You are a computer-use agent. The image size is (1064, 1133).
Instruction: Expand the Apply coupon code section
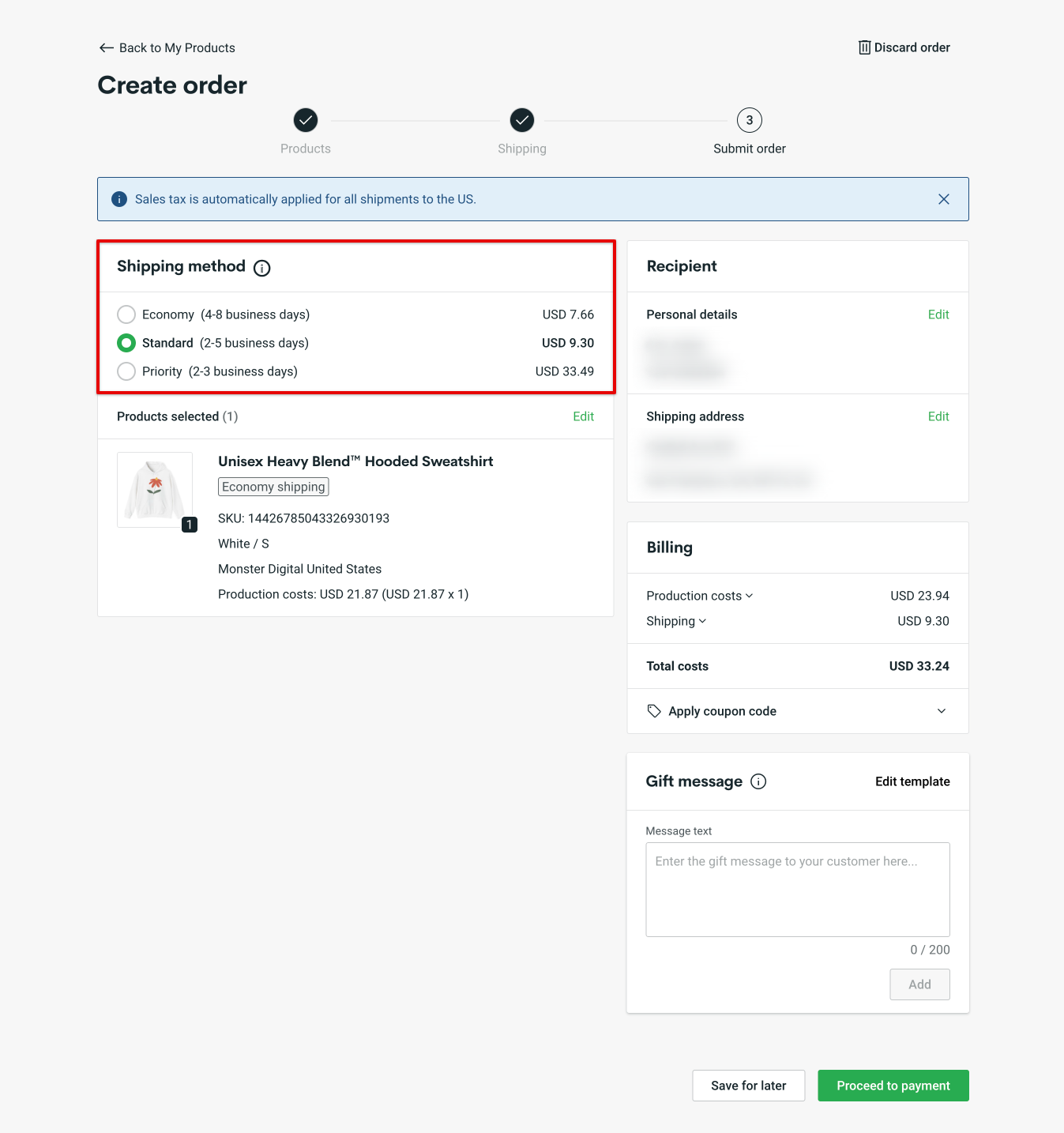pos(941,711)
